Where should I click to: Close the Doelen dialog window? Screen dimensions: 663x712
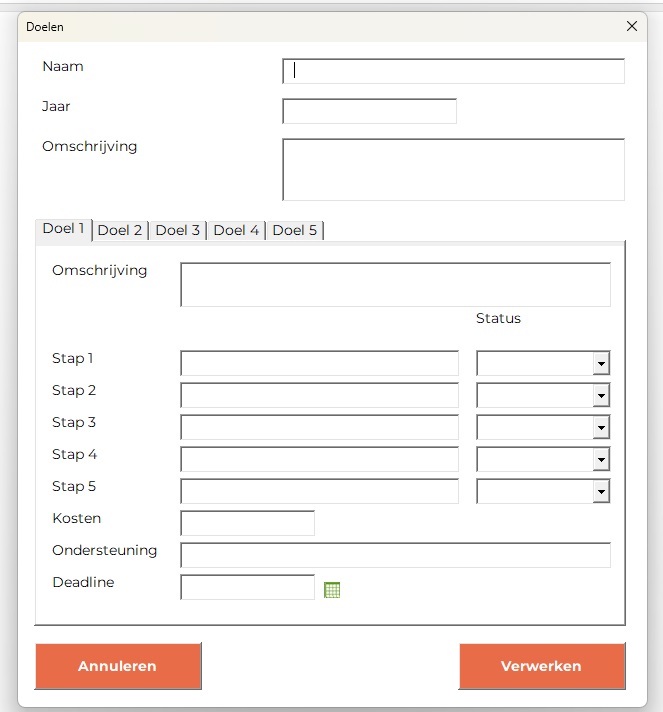click(x=631, y=27)
